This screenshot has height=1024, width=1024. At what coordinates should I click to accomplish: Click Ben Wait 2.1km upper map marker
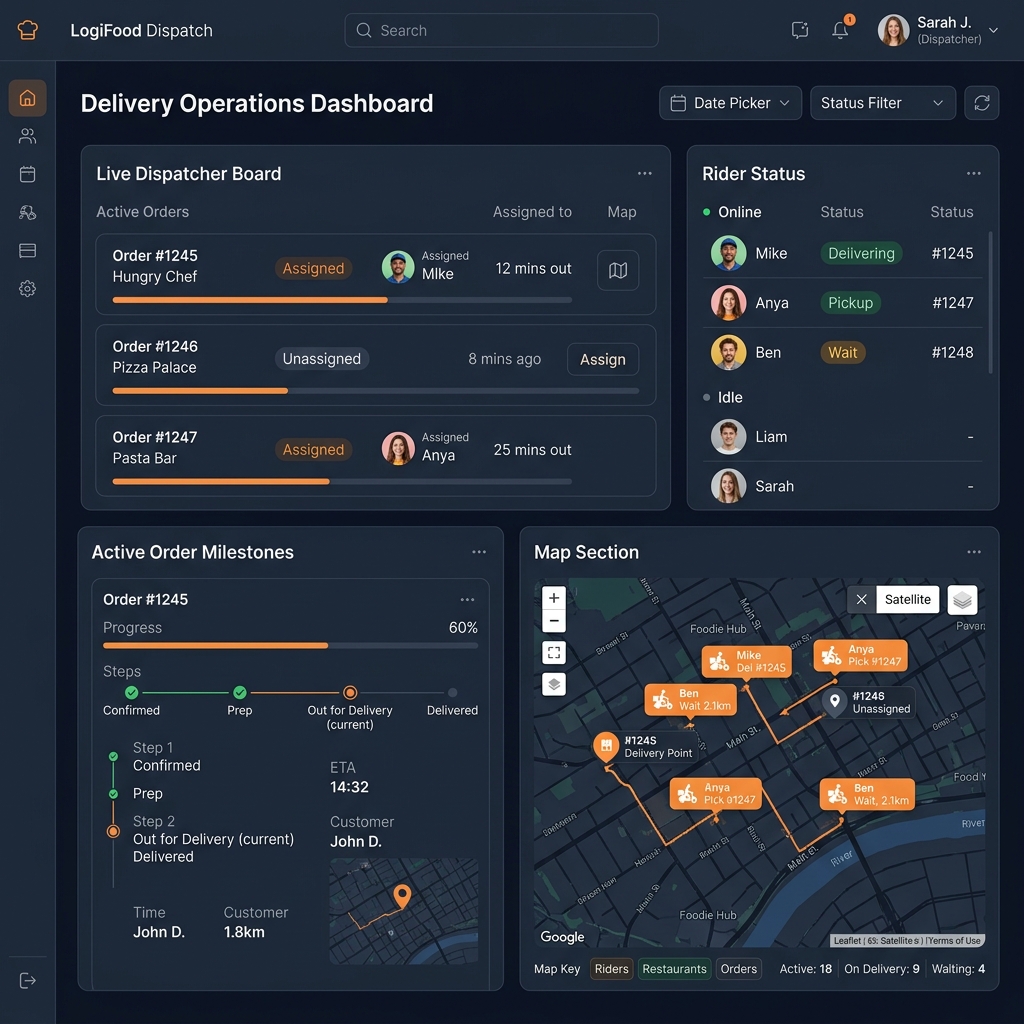(x=690, y=699)
